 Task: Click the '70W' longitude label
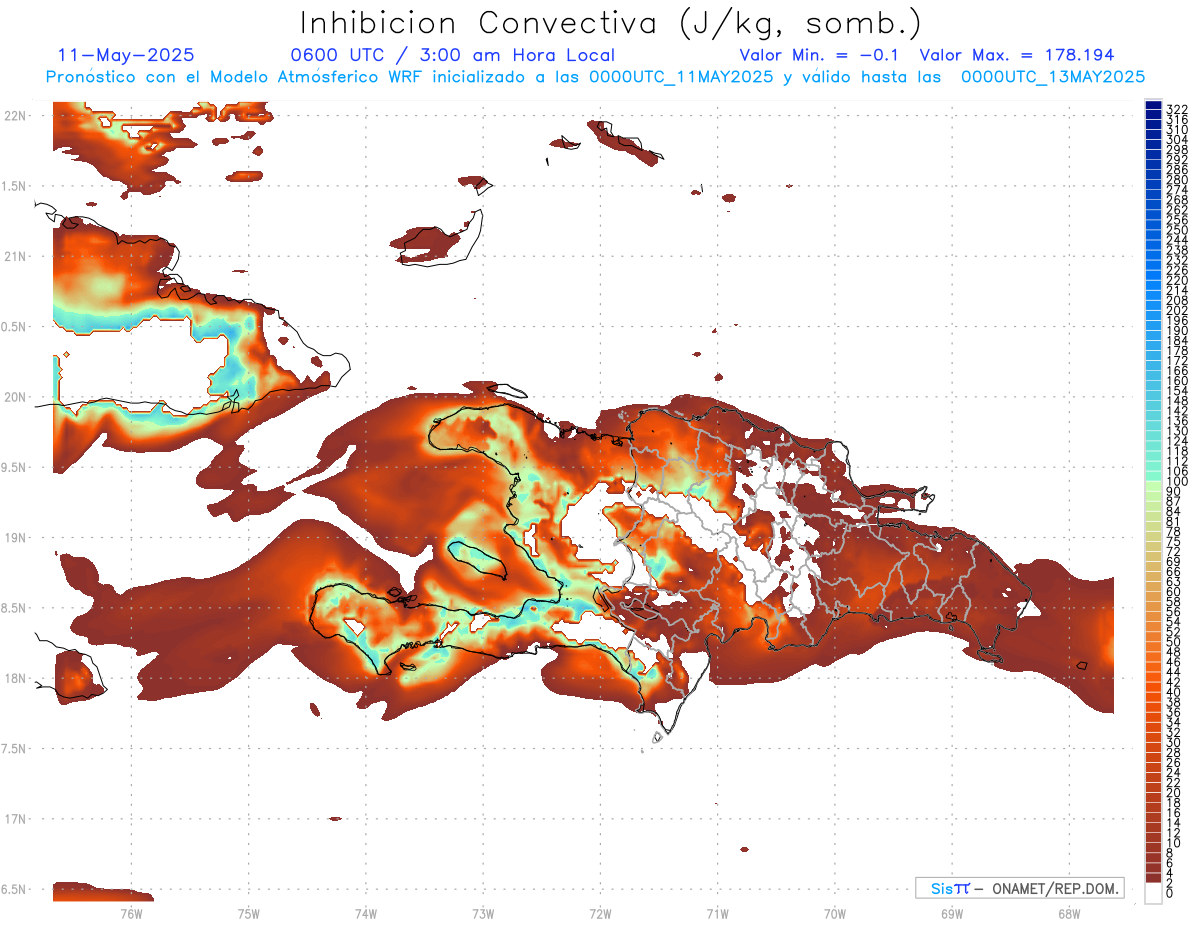[x=835, y=913]
